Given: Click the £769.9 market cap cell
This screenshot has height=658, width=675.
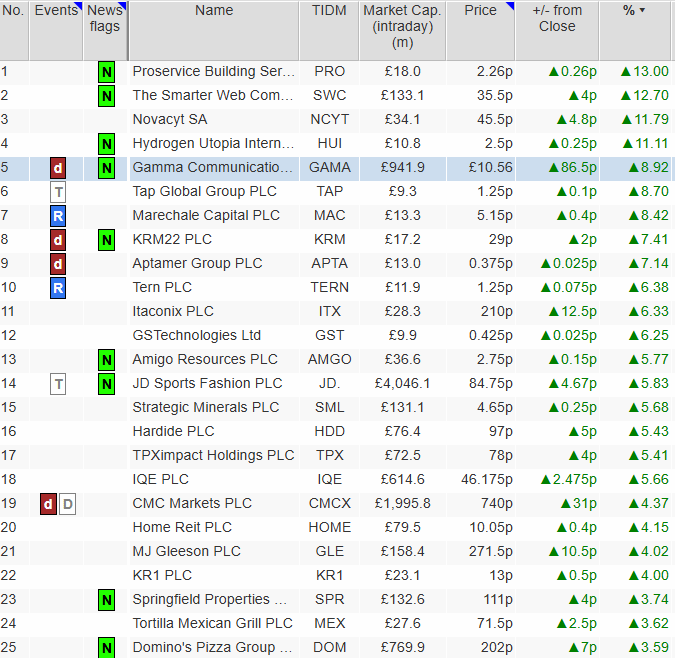Looking at the screenshot, I should point(403,647).
